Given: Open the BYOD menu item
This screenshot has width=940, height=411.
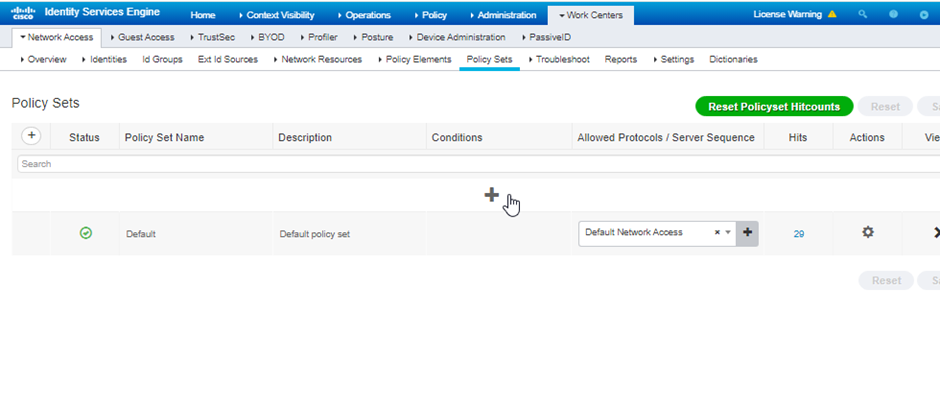Looking at the screenshot, I should pyautogui.click(x=267, y=37).
